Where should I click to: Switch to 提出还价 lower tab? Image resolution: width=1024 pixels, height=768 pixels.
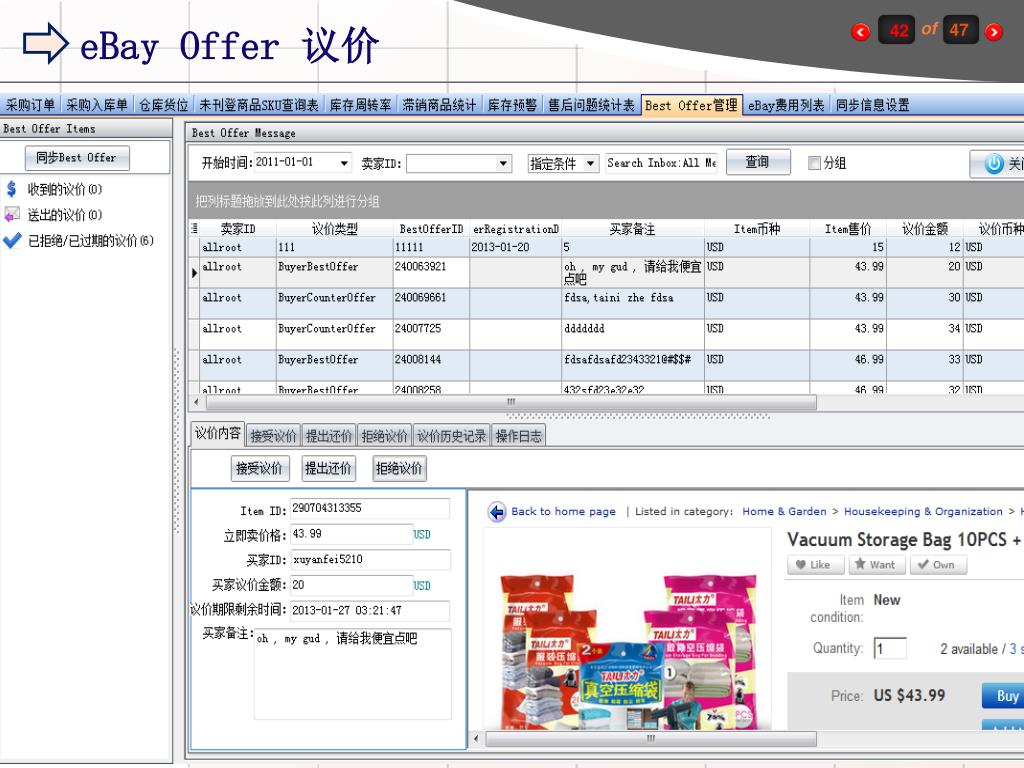[x=328, y=436]
